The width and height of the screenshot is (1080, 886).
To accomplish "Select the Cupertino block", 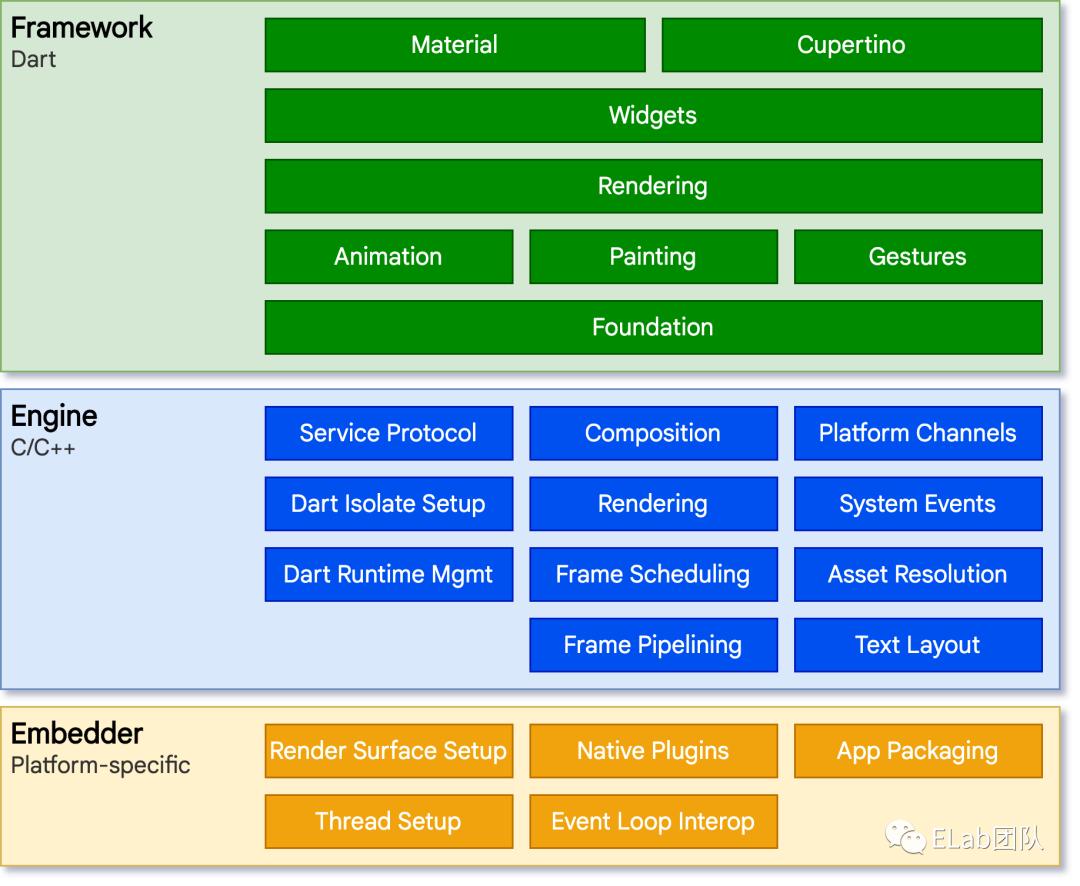I will 851,45.
